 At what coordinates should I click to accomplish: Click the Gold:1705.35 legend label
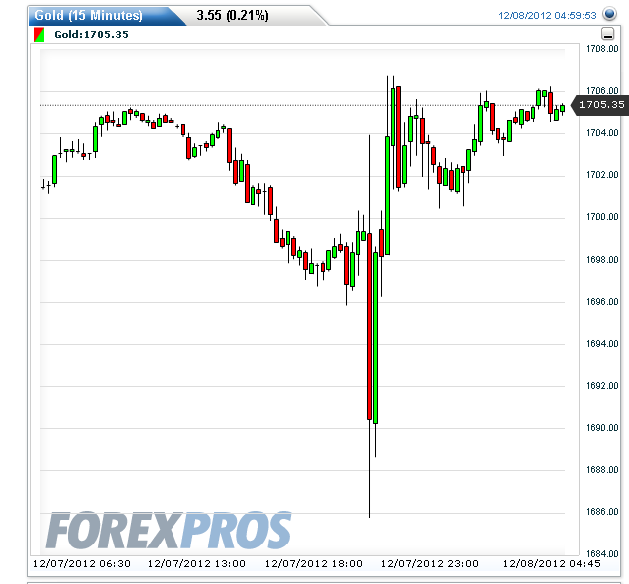[x=91, y=34]
